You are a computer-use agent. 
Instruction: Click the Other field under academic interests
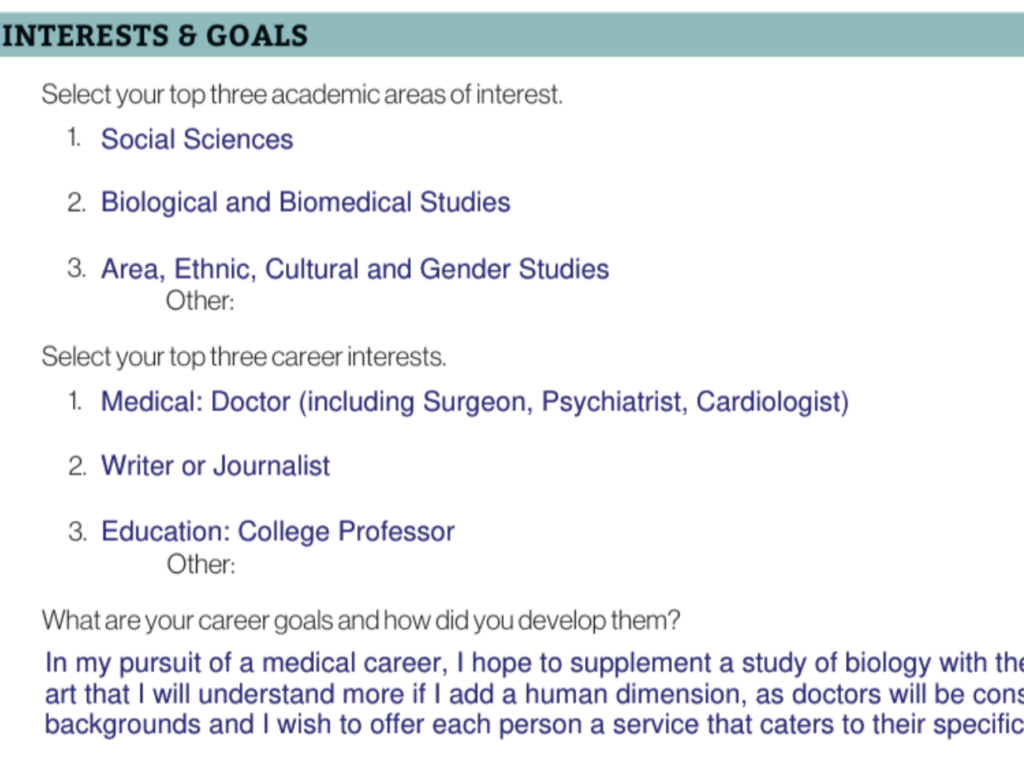[x=200, y=301]
